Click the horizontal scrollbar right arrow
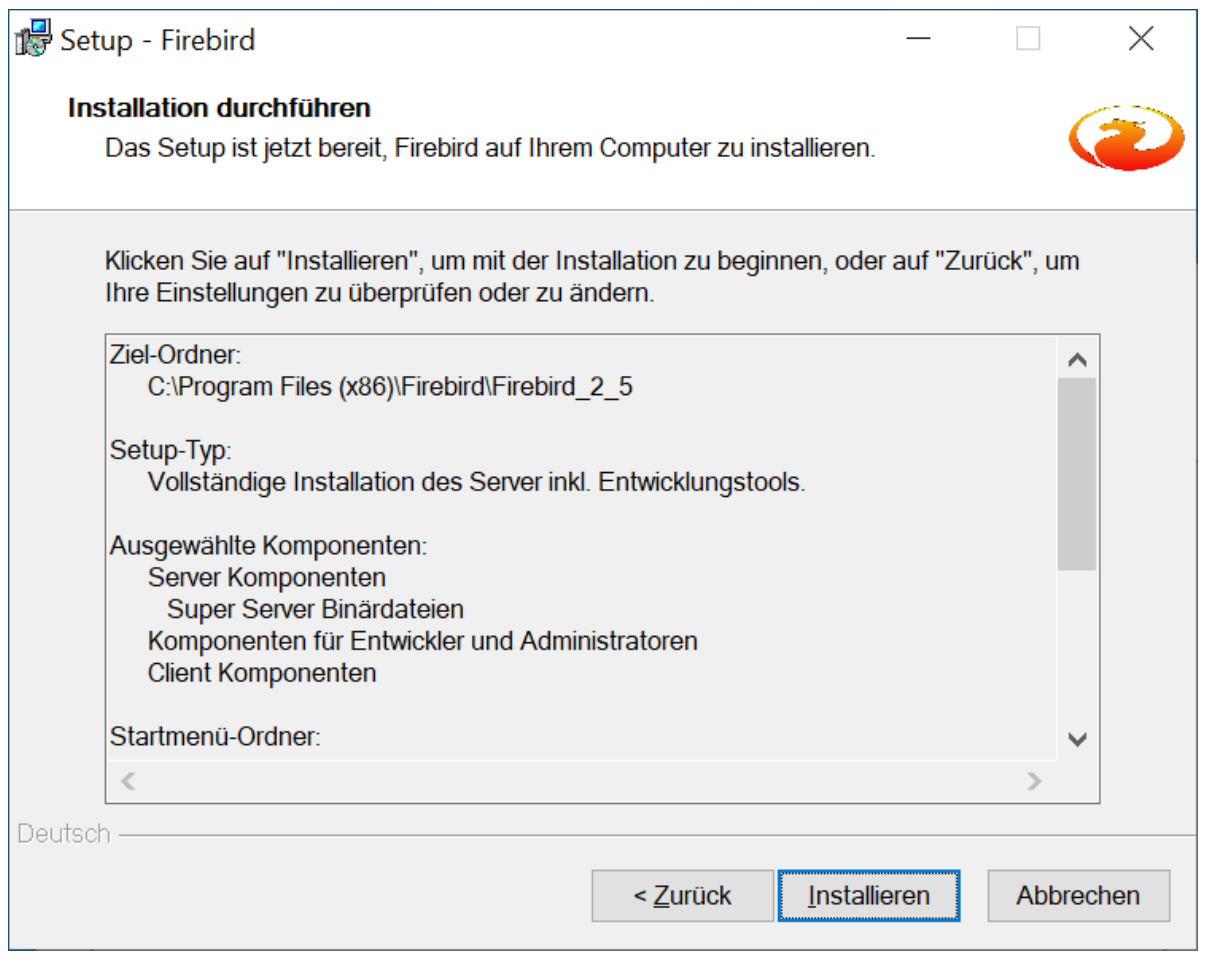The height and width of the screenshot is (960, 1205). click(1035, 780)
